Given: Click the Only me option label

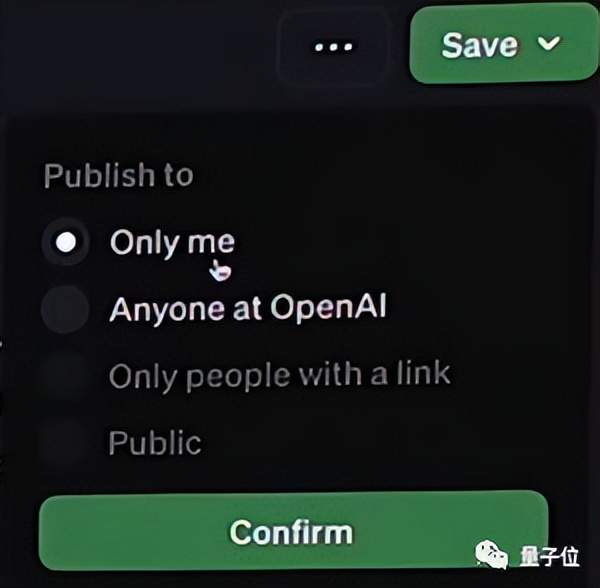Looking at the screenshot, I should [x=172, y=243].
